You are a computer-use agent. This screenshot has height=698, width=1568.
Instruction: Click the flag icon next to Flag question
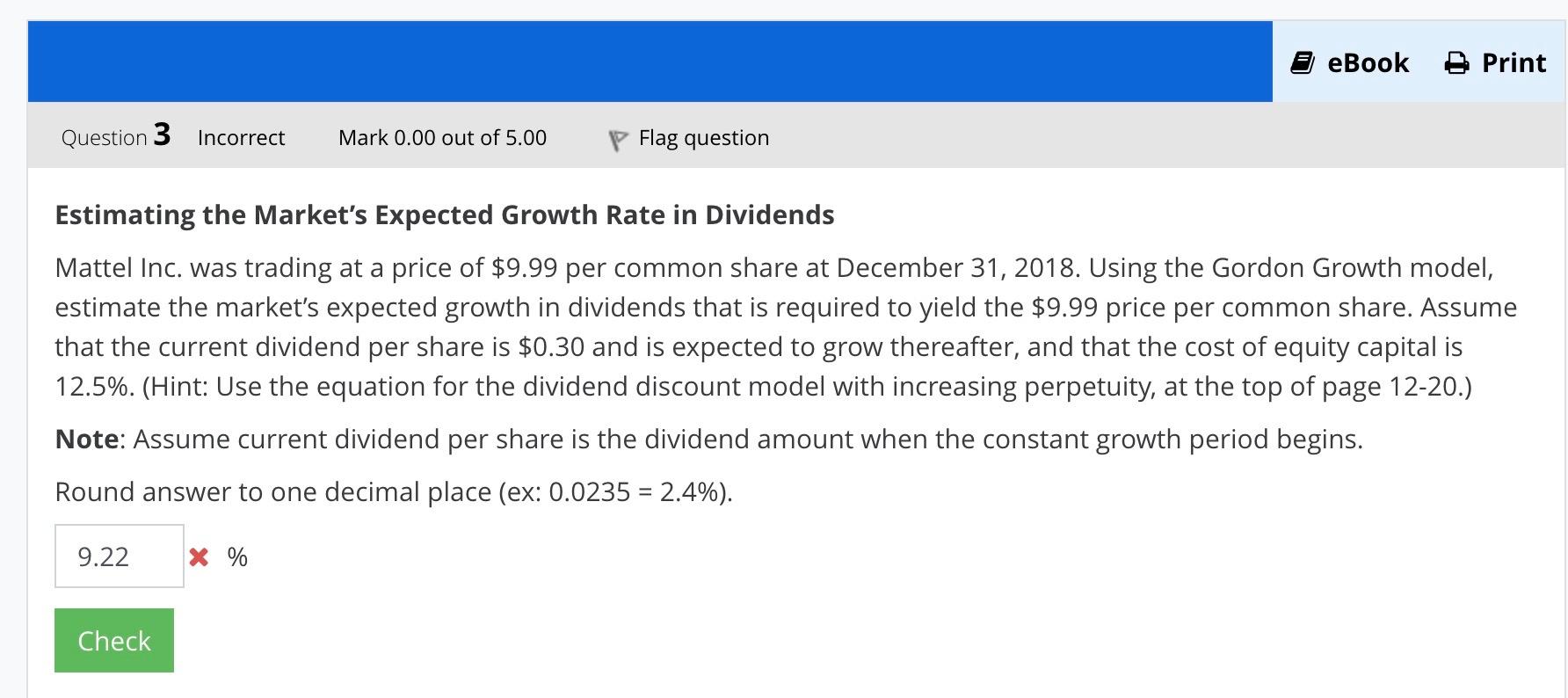coord(618,137)
